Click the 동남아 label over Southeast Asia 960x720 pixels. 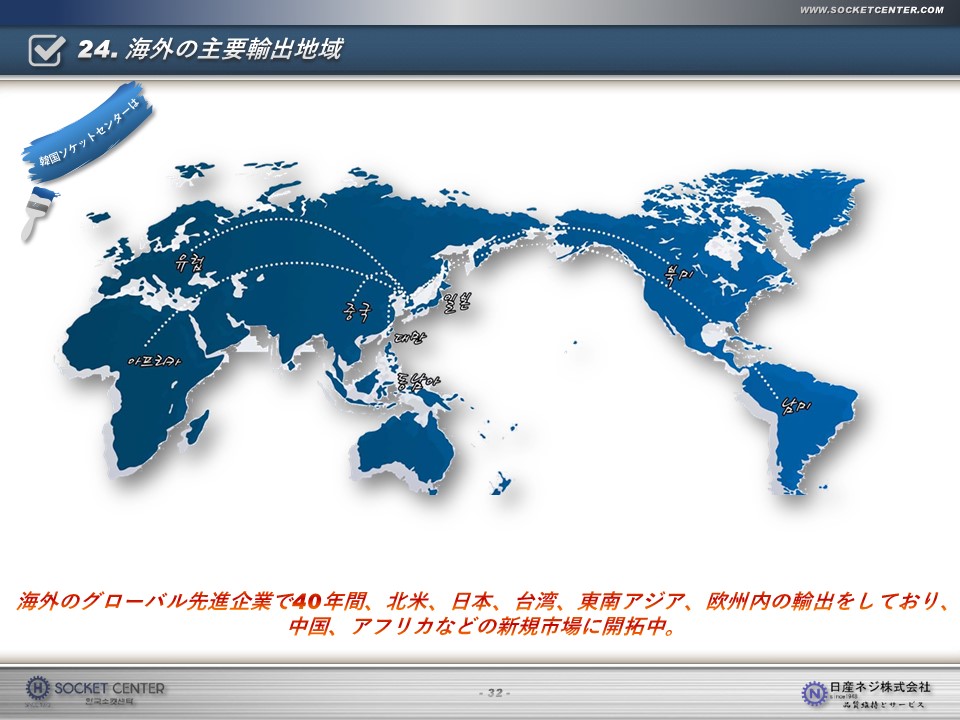click(x=417, y=381)
